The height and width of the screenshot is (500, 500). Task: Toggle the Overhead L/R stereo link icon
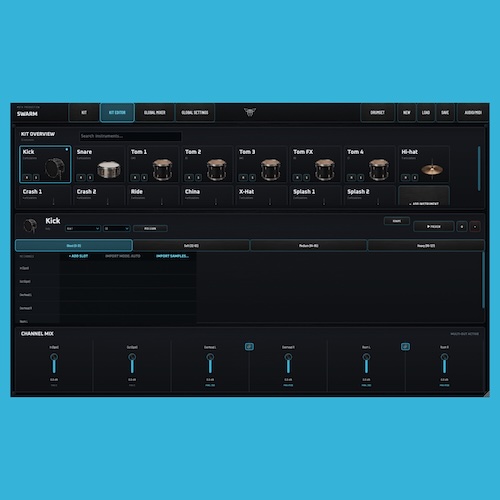pos(249,347)
